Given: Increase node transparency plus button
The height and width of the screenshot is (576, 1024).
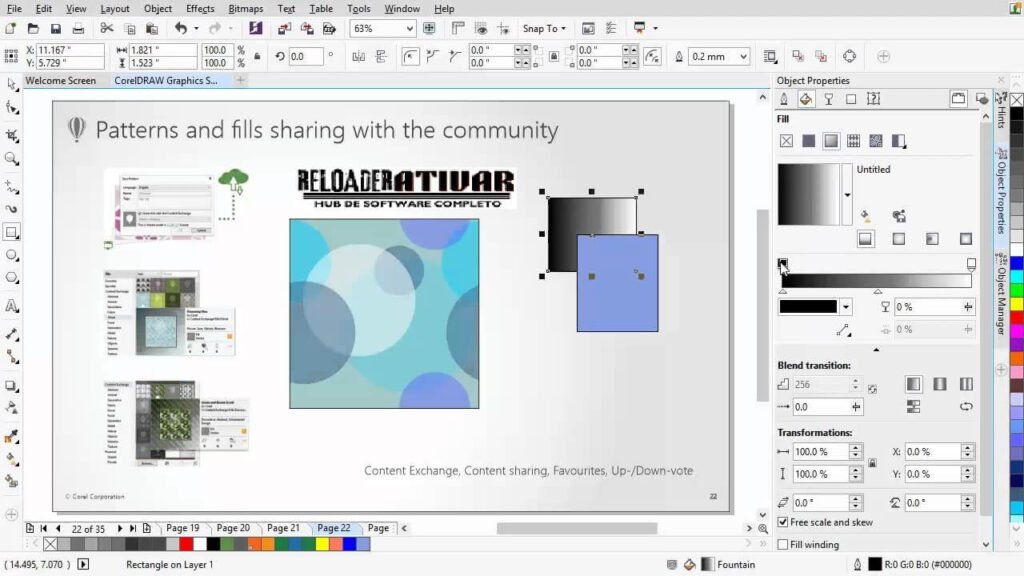Looking at the screenshot, I should pos(968,307).
